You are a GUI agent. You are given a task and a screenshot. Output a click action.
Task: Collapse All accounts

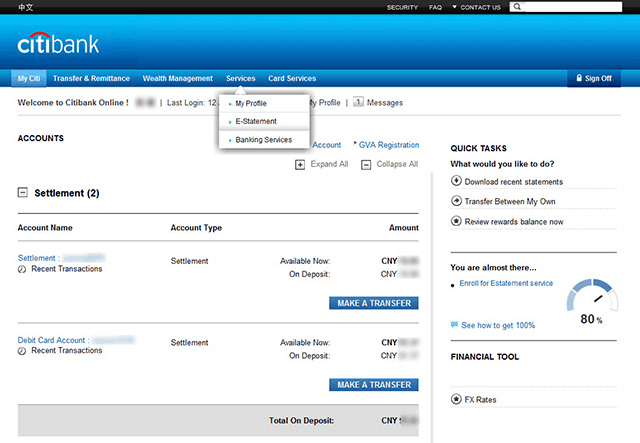(367, 164)
